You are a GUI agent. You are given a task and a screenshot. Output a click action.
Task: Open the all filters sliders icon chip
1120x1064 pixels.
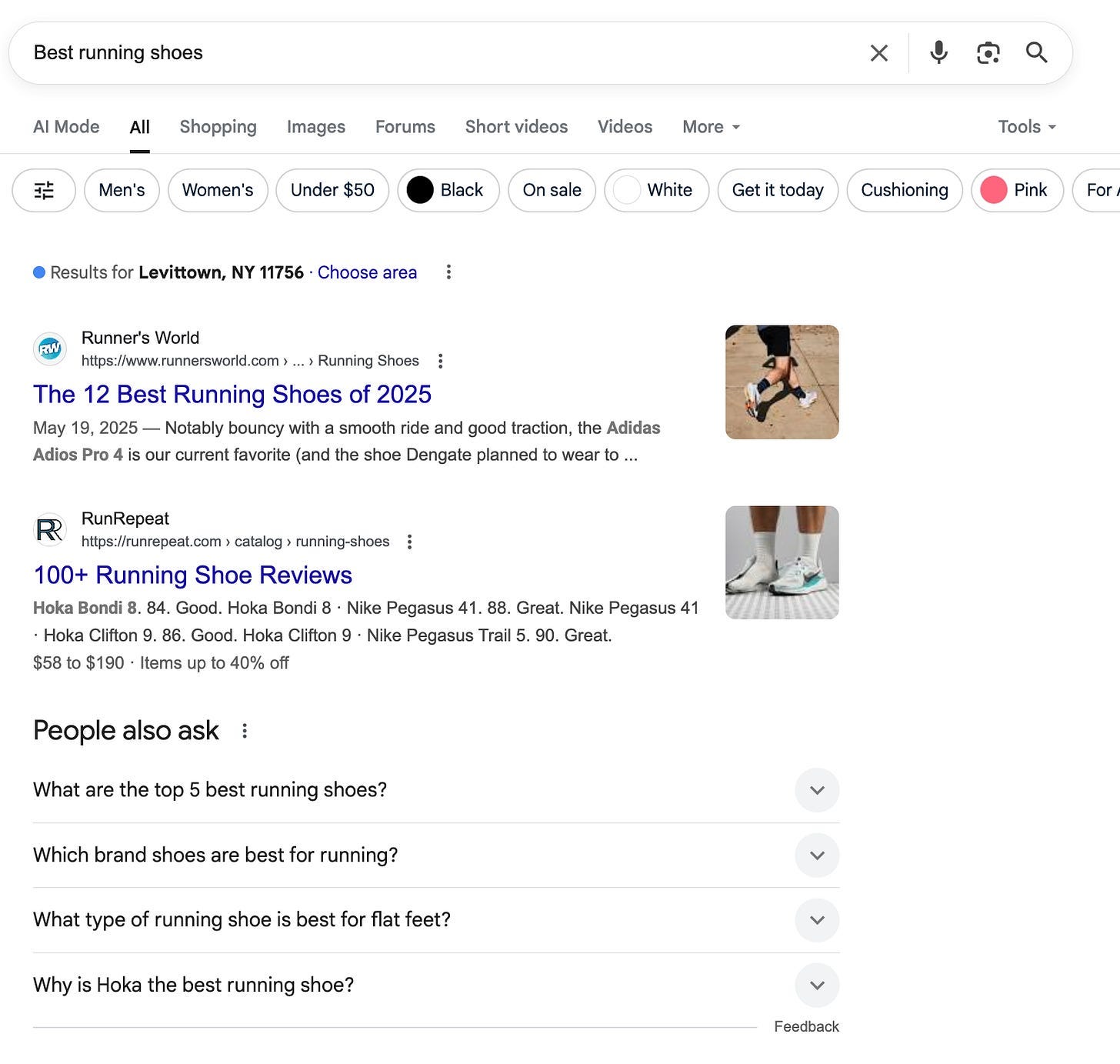pyautogui.click(x=44, y=190)
